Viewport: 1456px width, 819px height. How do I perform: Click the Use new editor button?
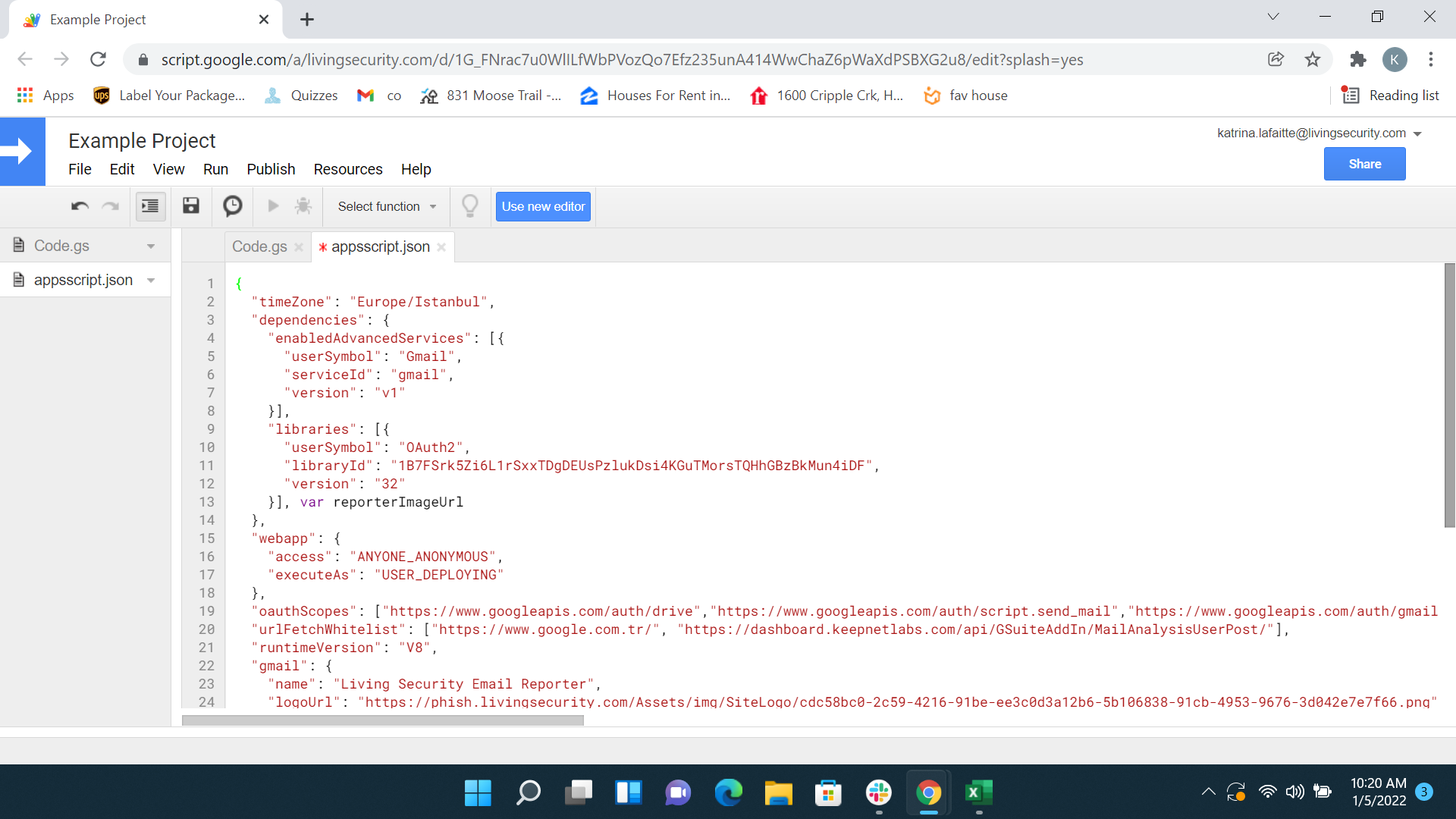543,206
